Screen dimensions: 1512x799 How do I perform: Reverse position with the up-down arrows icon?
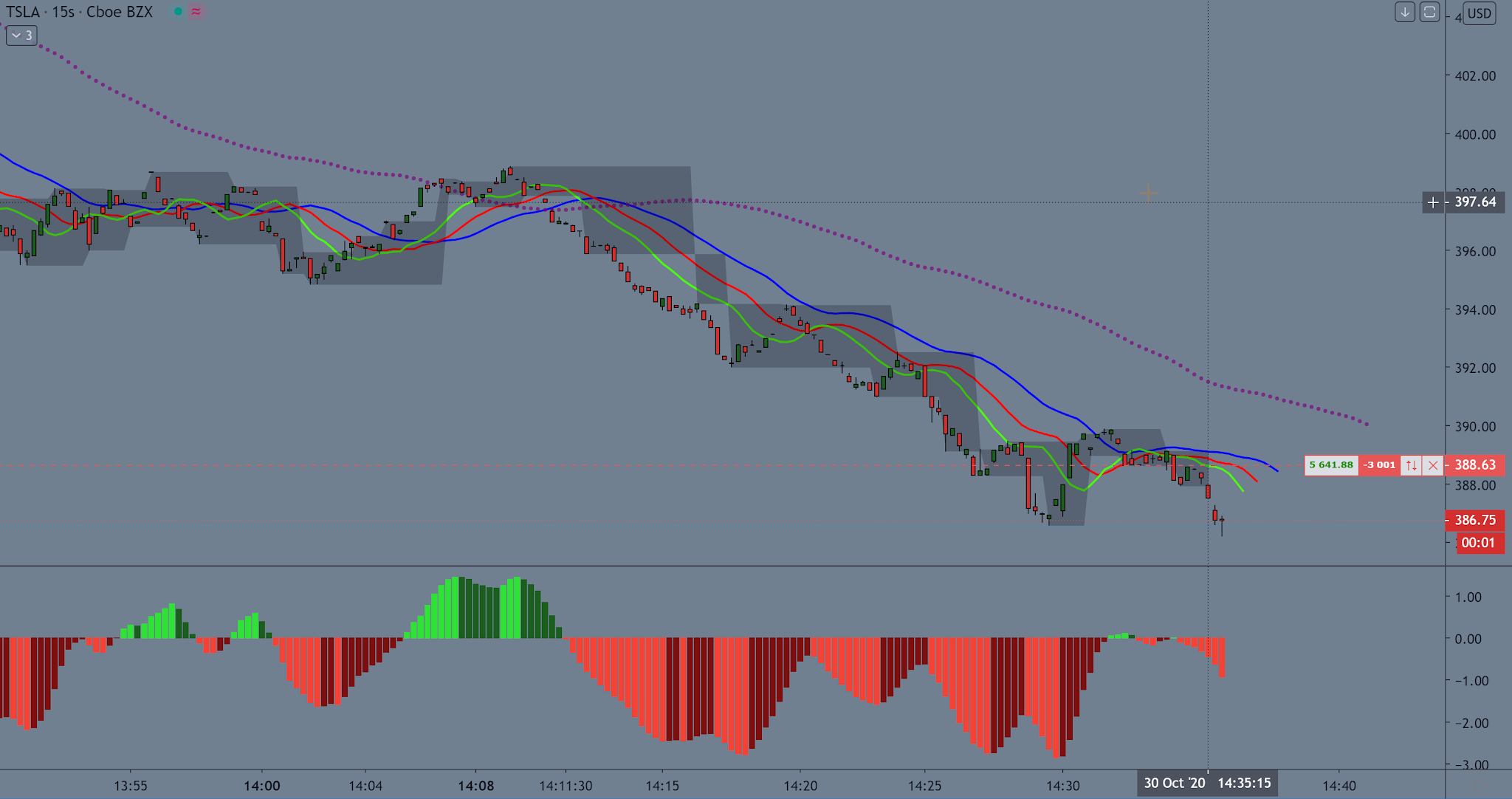(1411, 465)
